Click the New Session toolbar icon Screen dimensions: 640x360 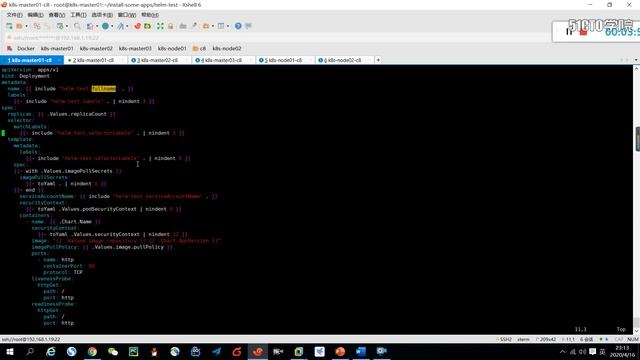[9, 26]
